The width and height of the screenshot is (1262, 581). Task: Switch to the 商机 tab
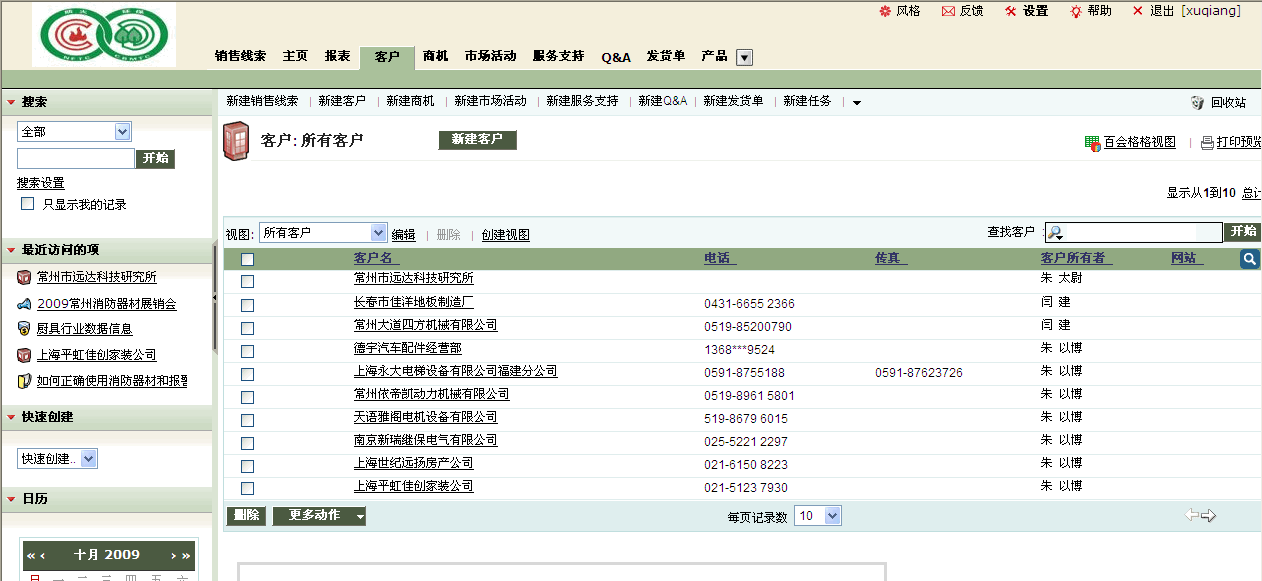tap(435, 57)
